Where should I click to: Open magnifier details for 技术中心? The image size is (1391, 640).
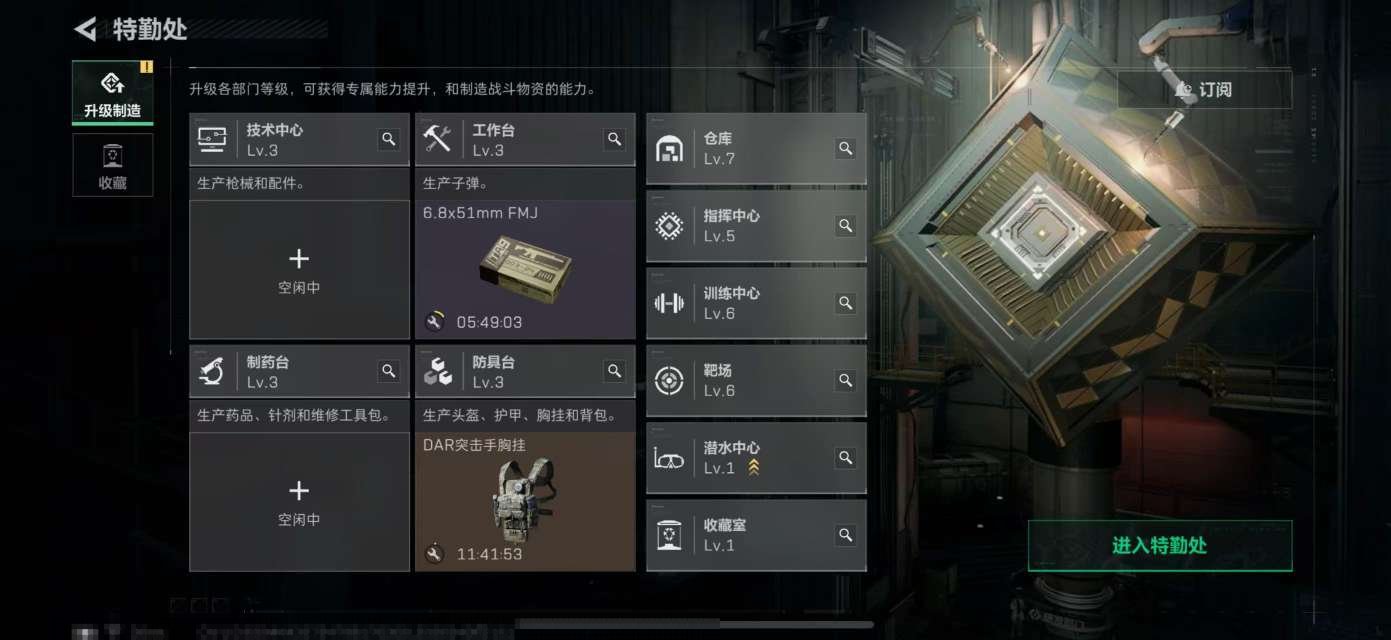[389, 139]
